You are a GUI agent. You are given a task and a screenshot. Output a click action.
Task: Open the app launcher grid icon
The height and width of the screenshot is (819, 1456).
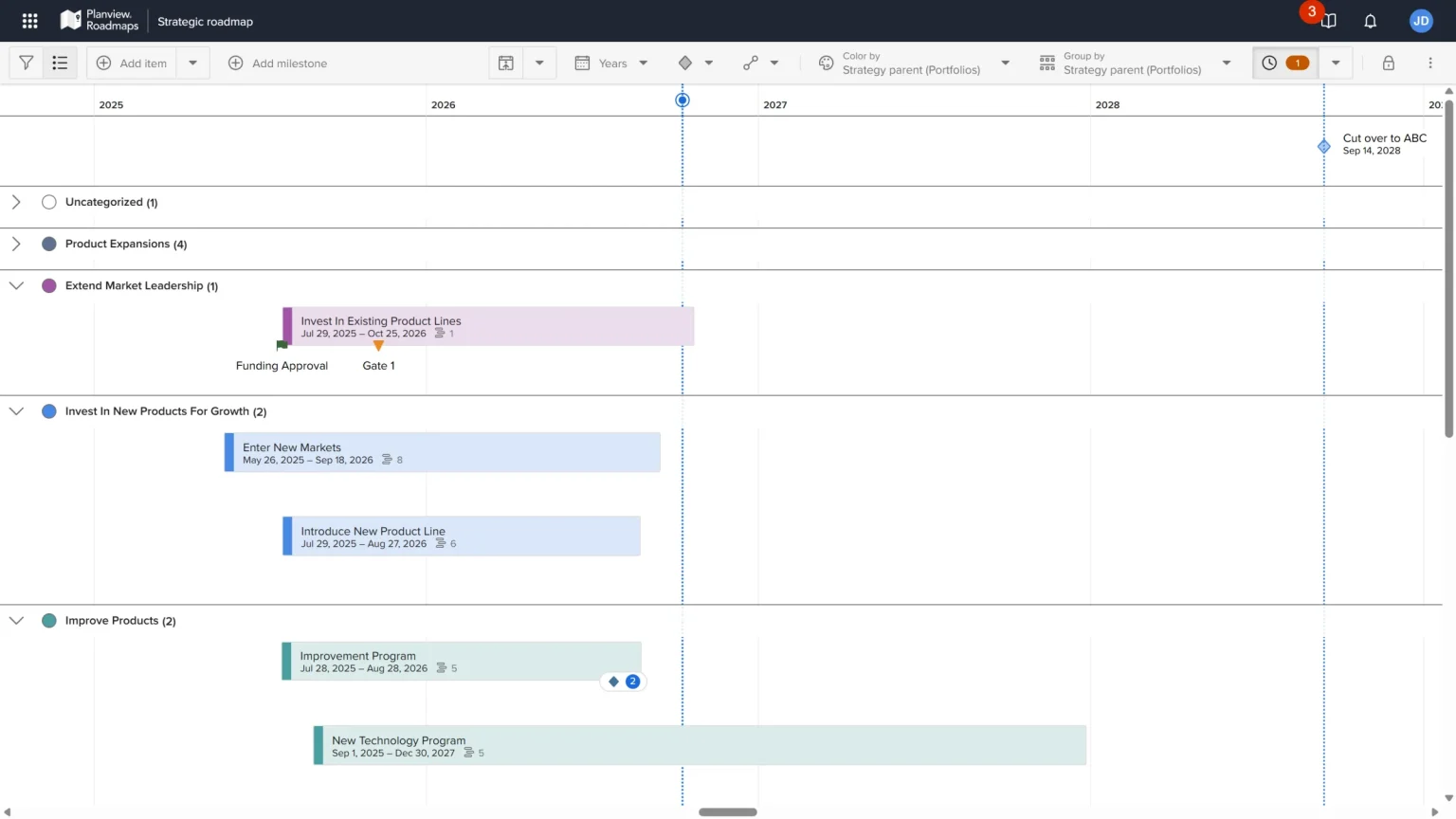29,21
